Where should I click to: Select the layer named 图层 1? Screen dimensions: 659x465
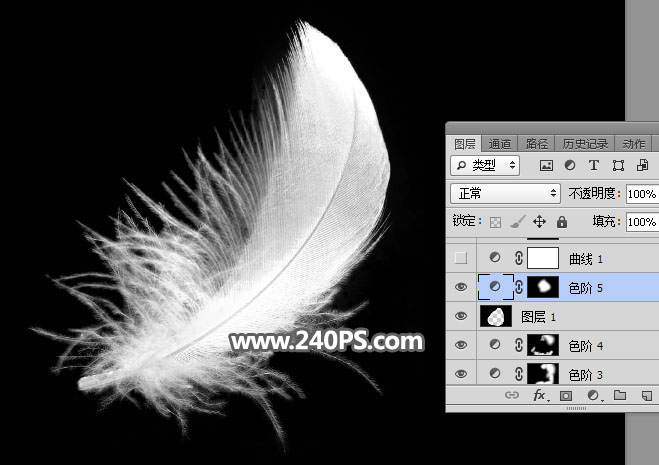point(538,317)
